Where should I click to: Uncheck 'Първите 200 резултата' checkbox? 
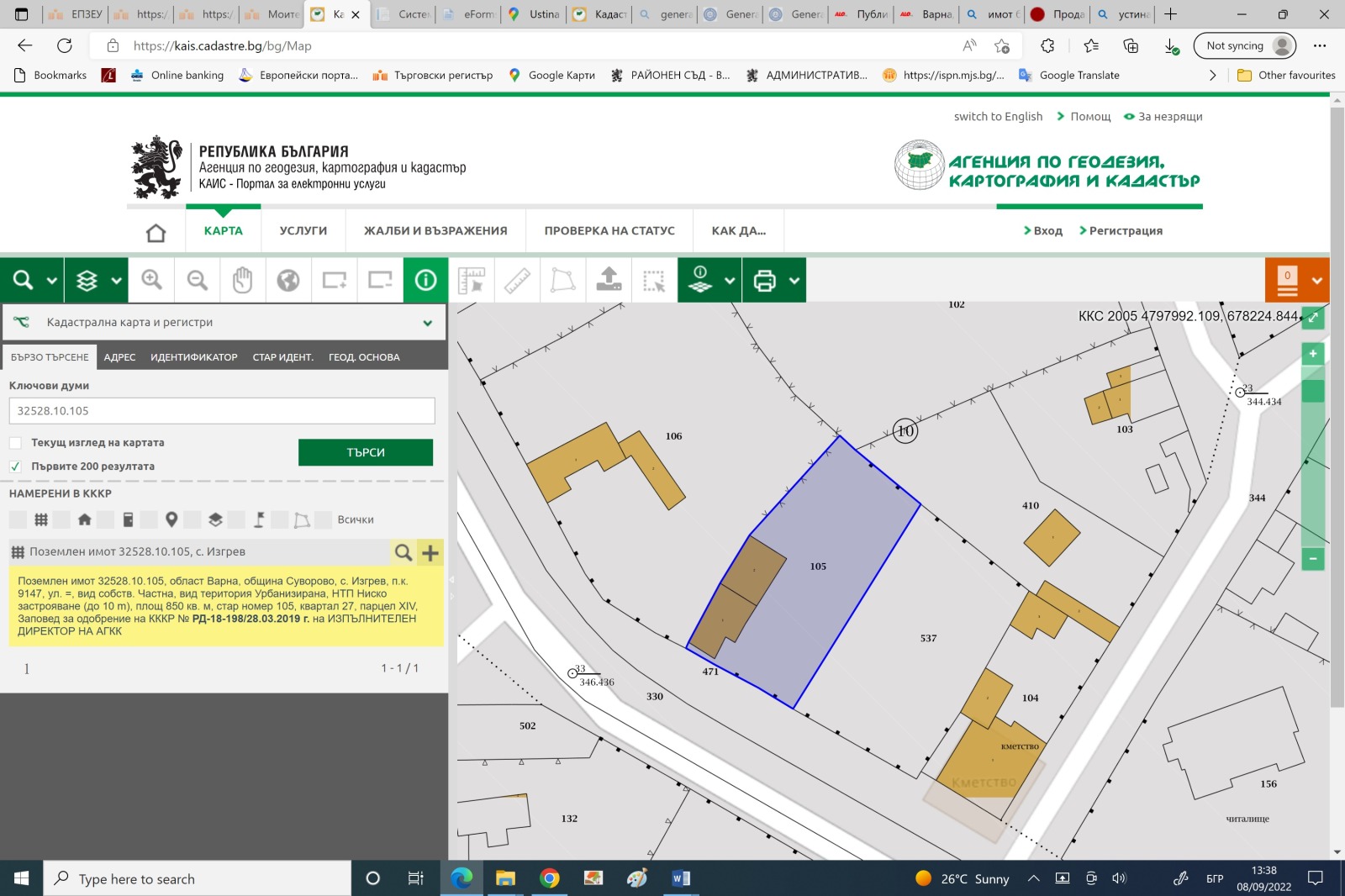(15, 466)
